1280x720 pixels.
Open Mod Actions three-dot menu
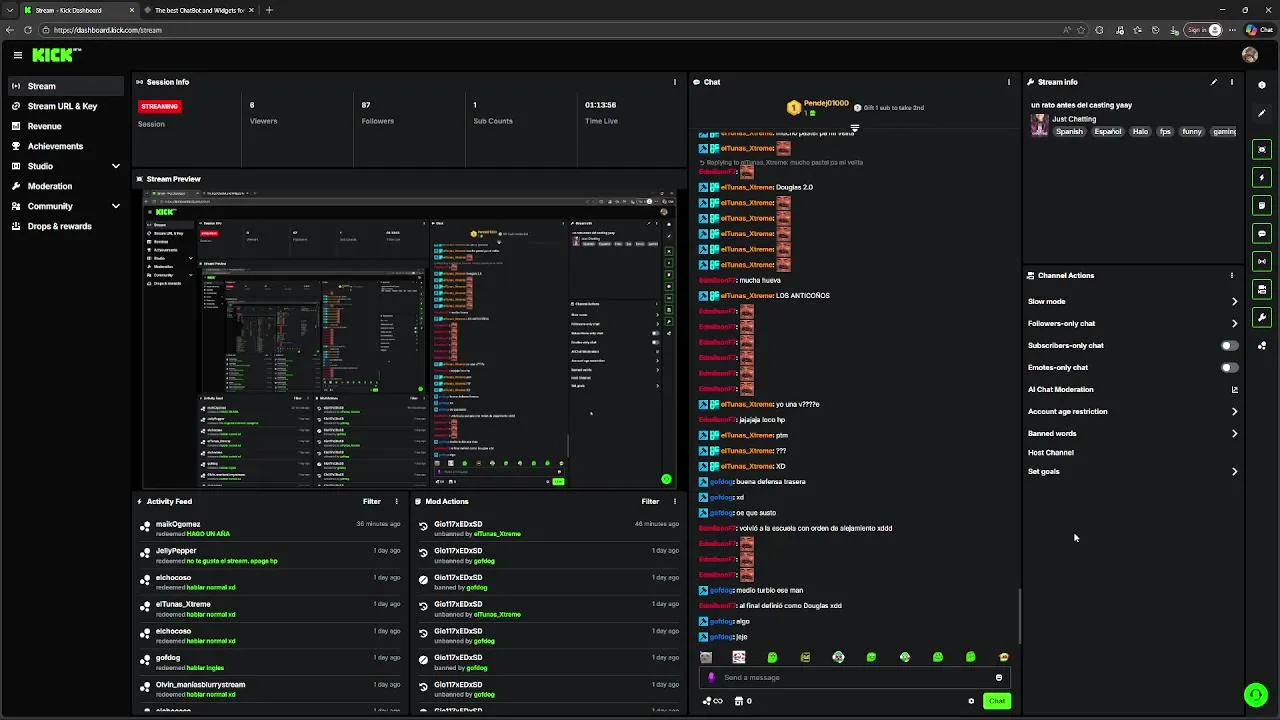[675, 501]
